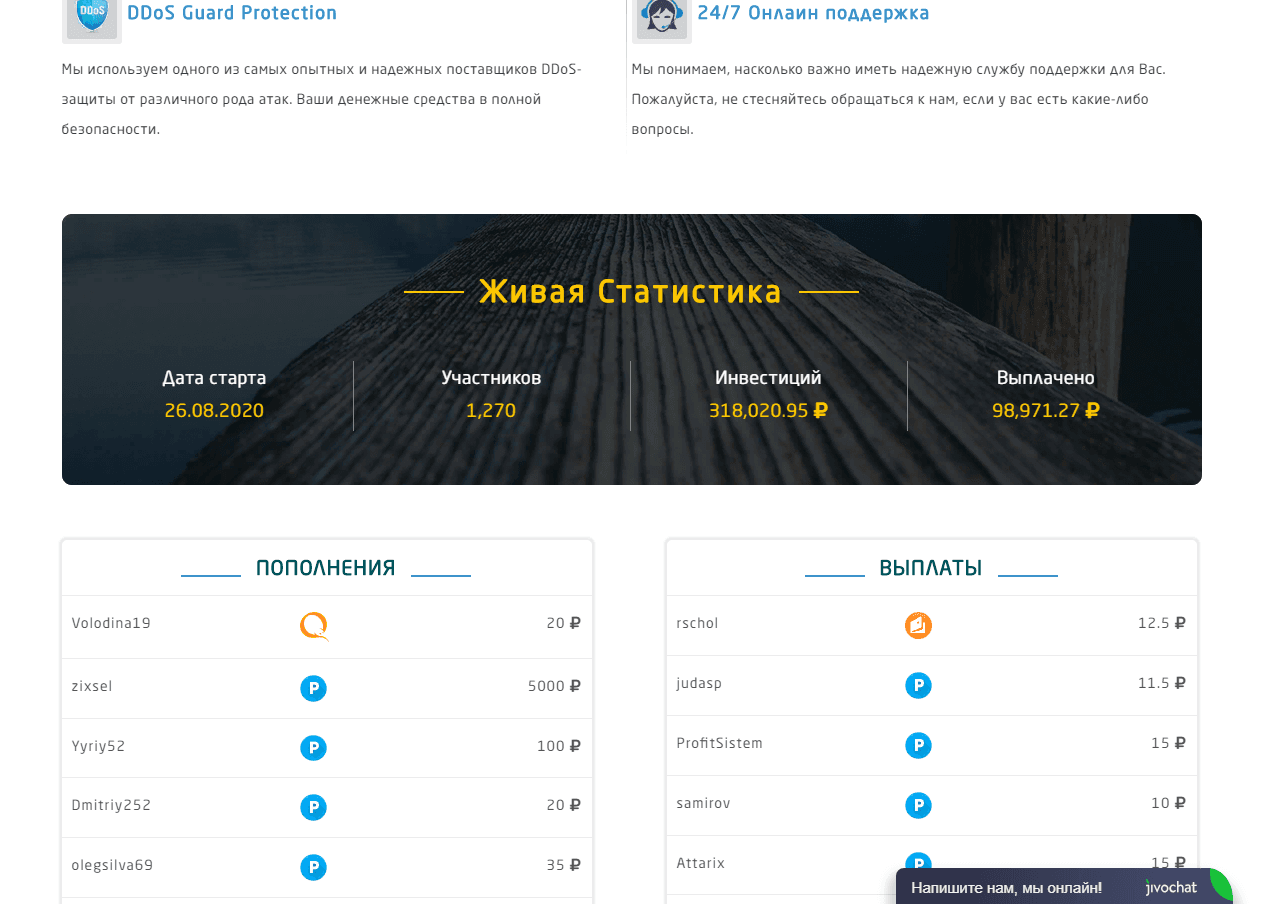Click the green jivochat corner indicator
Image resolution: width=1263 pixels, height=904 pixels.
[1222, 883]
